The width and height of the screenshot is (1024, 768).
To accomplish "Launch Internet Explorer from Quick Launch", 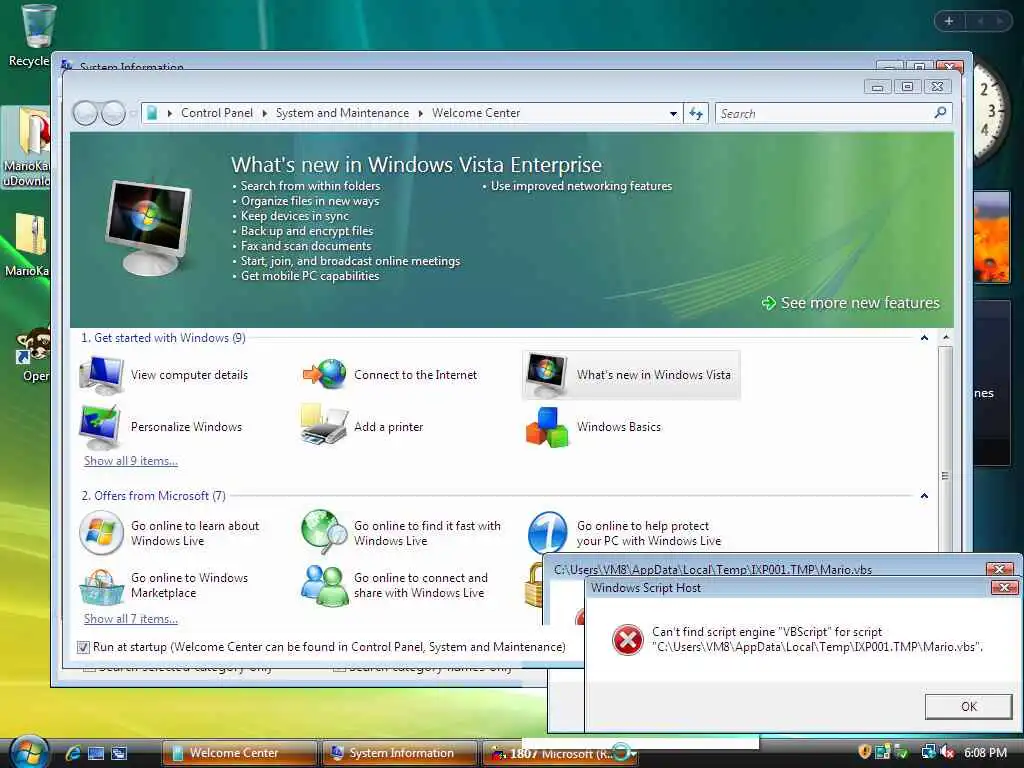I will [72, 753].
